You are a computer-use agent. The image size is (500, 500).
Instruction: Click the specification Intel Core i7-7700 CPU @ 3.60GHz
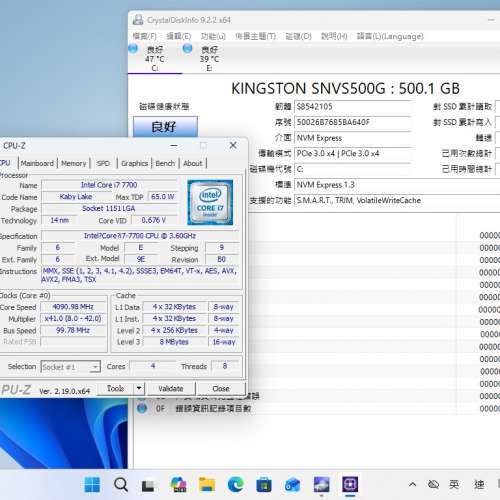140,236
